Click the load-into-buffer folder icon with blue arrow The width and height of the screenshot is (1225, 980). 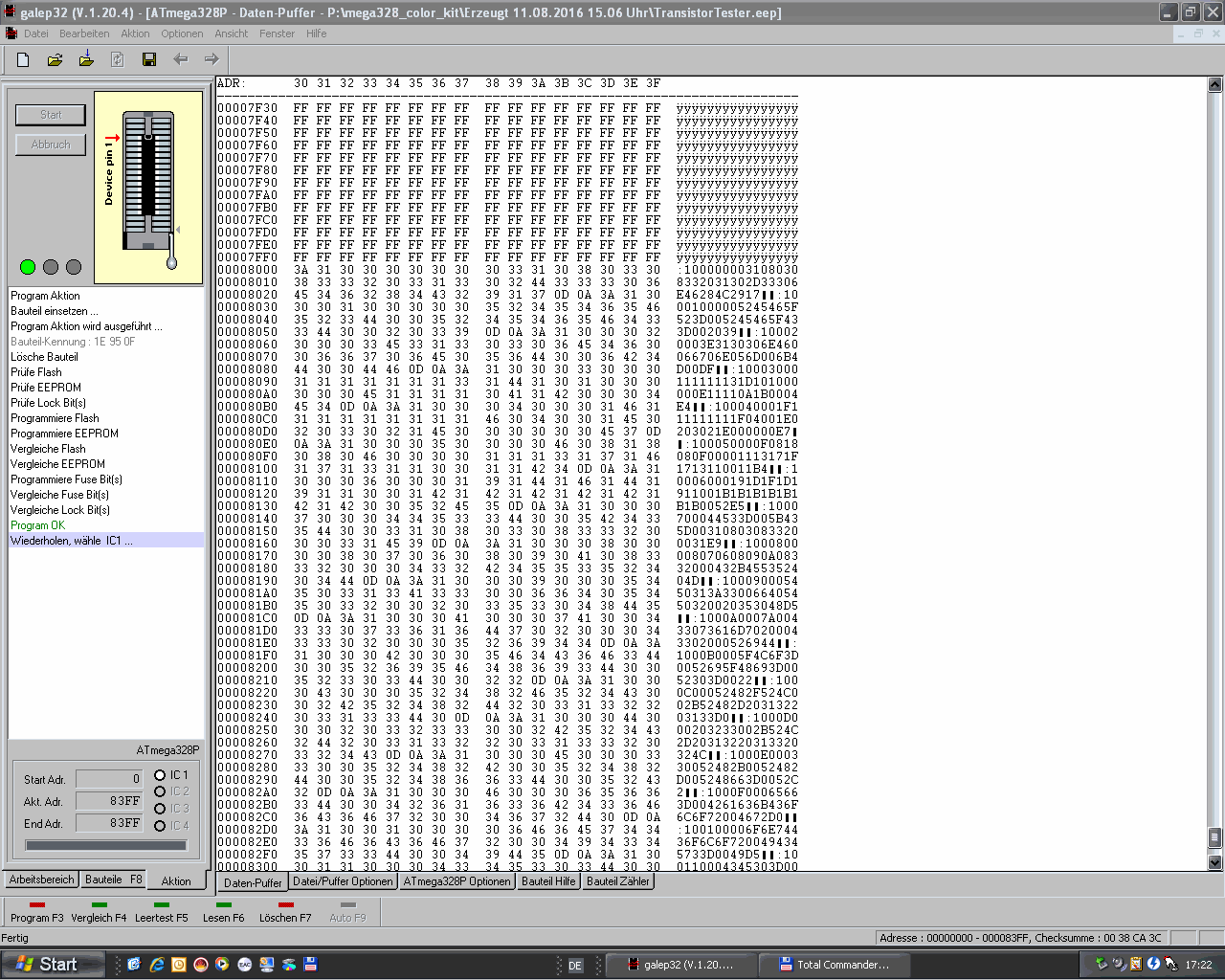(x=86, y=59)
